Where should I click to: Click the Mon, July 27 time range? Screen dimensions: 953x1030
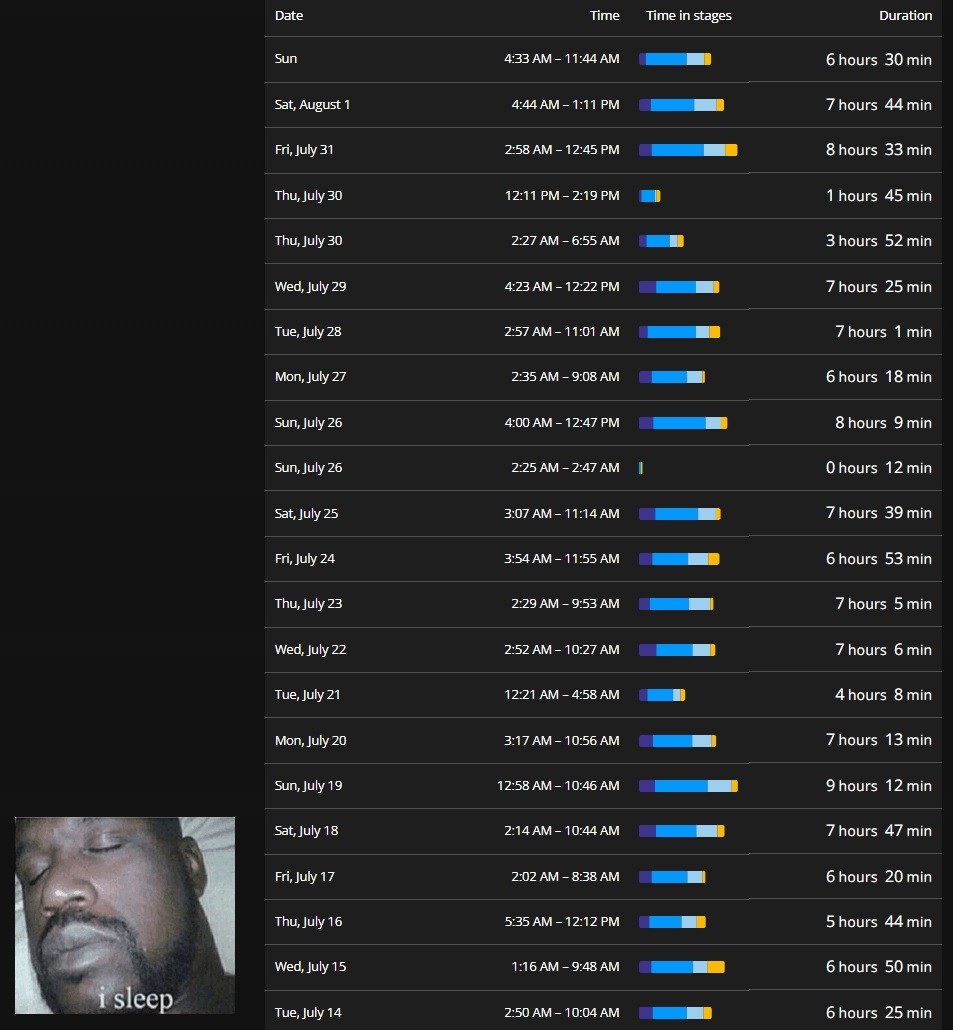coord(565,376)
